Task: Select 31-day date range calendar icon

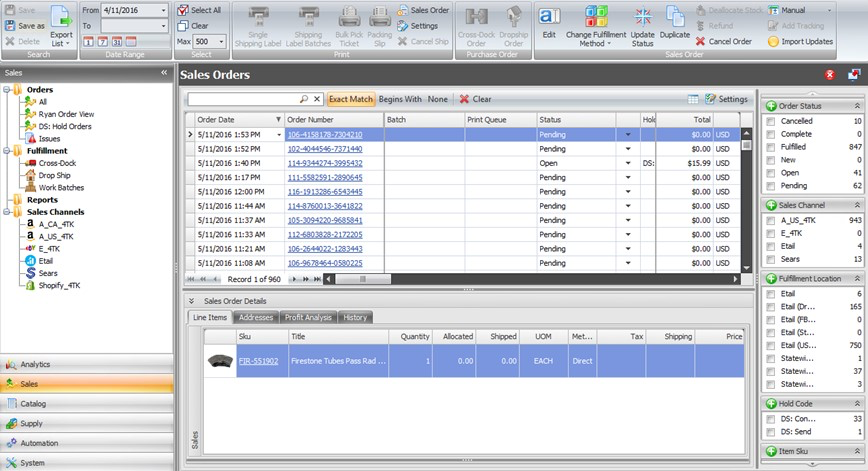Action: coord(117,42)
